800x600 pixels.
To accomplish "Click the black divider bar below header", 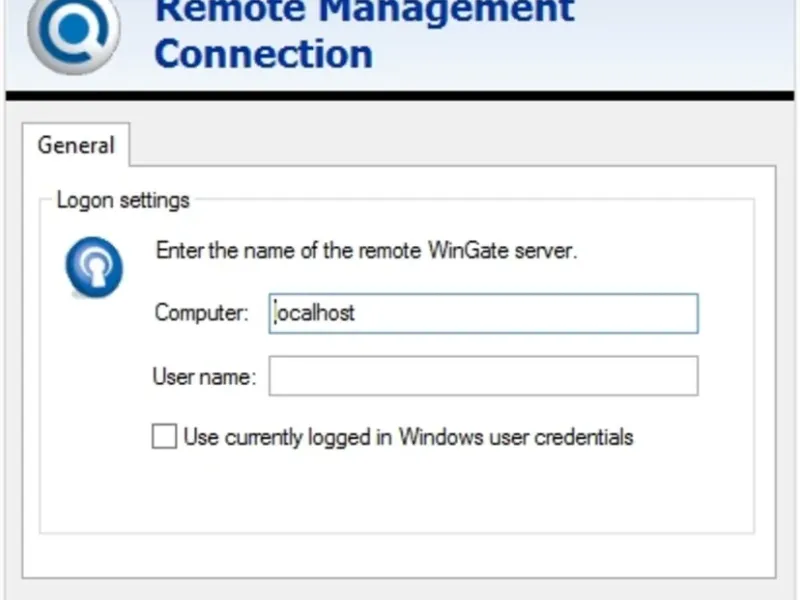I will pos(400,96).
